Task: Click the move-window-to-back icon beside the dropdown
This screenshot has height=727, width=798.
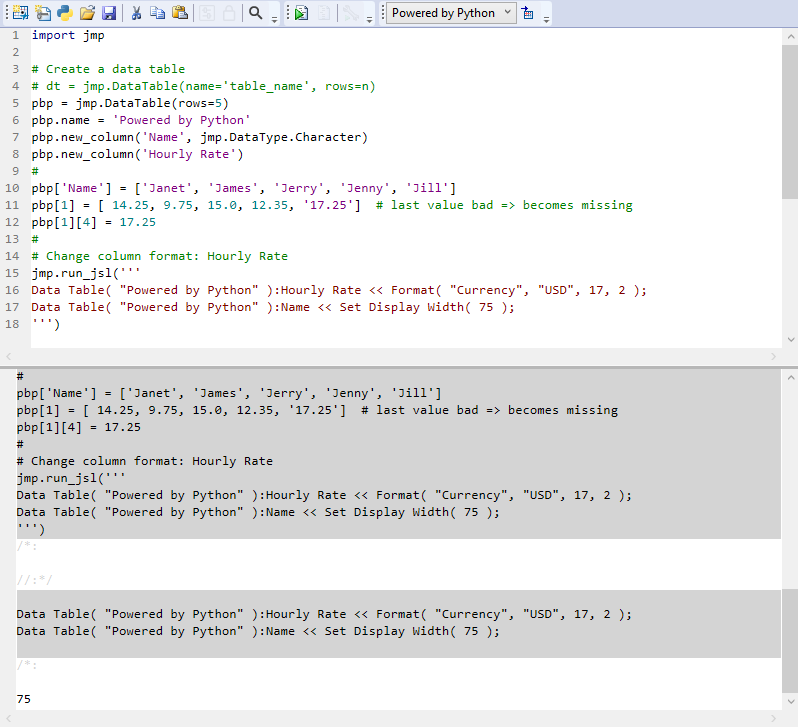Action: 528,13
